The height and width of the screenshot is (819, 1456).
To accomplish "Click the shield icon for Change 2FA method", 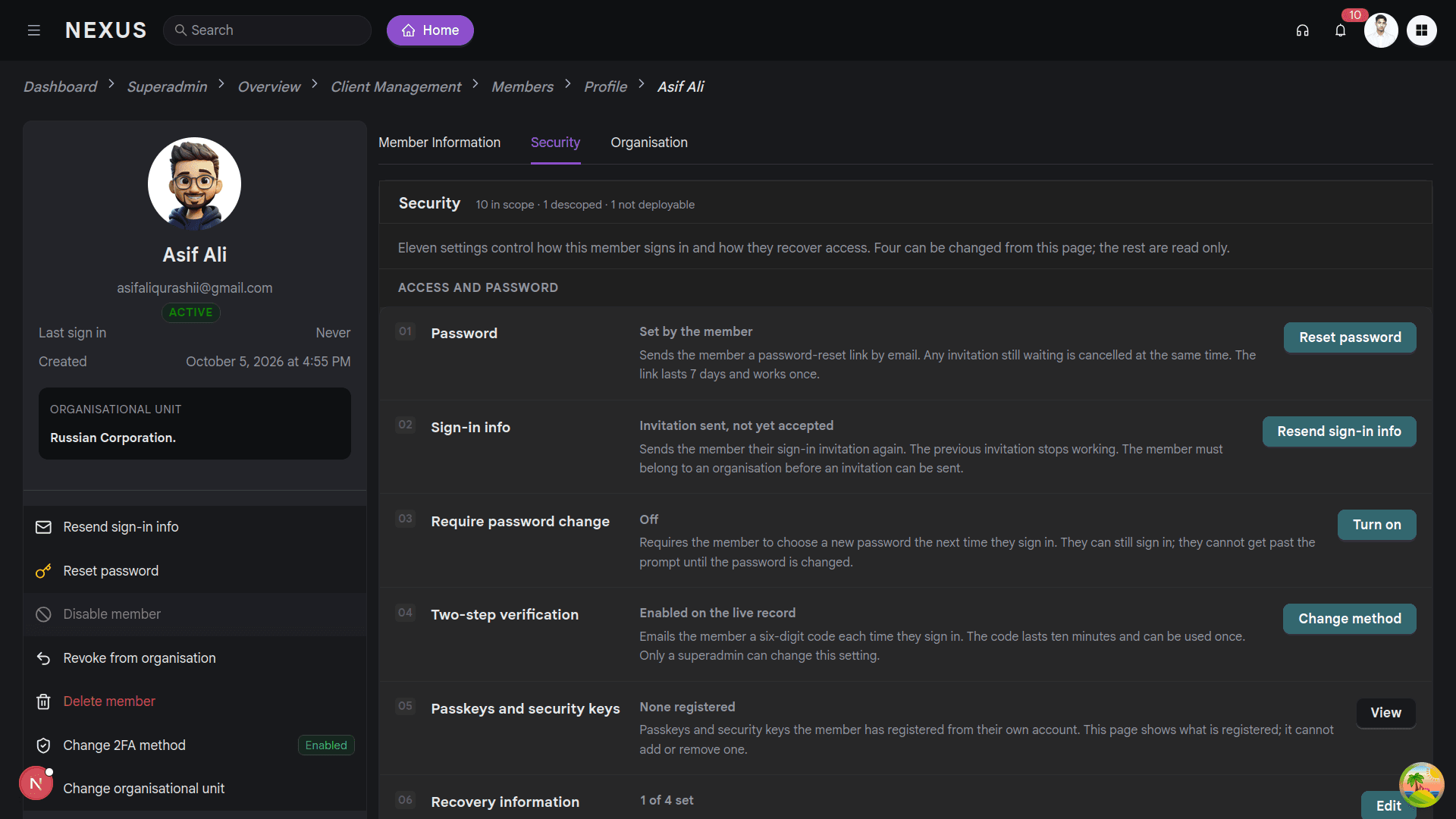I will 43,745.
